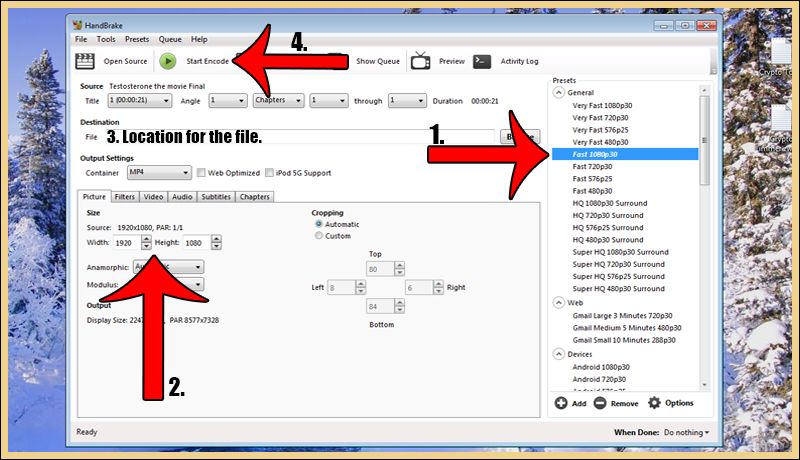Image resolution: width=800 pixels, height=460 pixels.
Task: Select the Fast 720p30 preset
Action: tap(592, 167)
